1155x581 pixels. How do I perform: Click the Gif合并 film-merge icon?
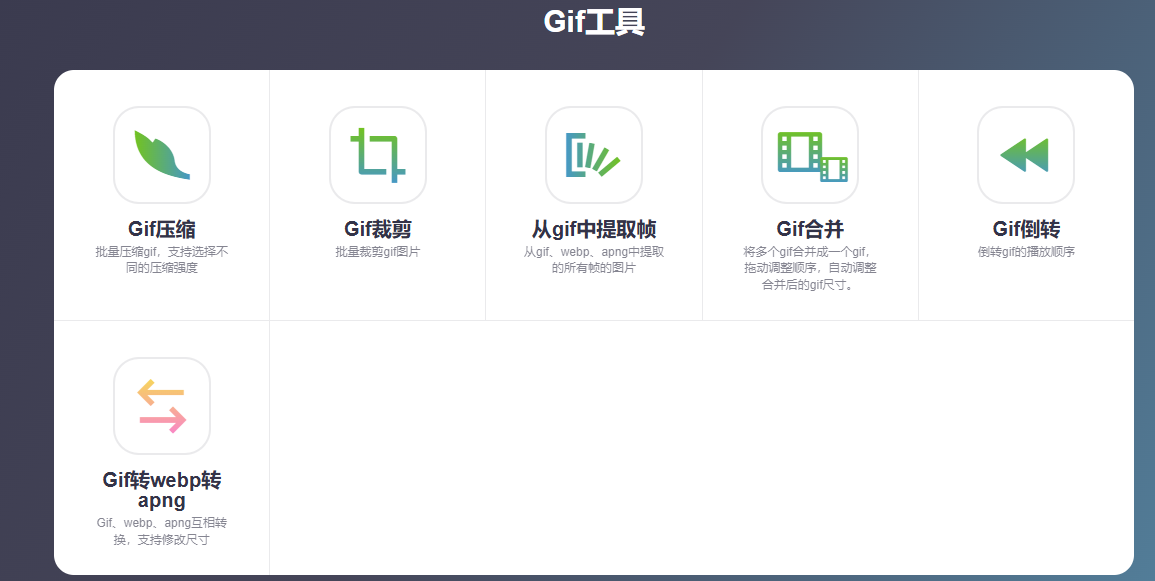810,155
